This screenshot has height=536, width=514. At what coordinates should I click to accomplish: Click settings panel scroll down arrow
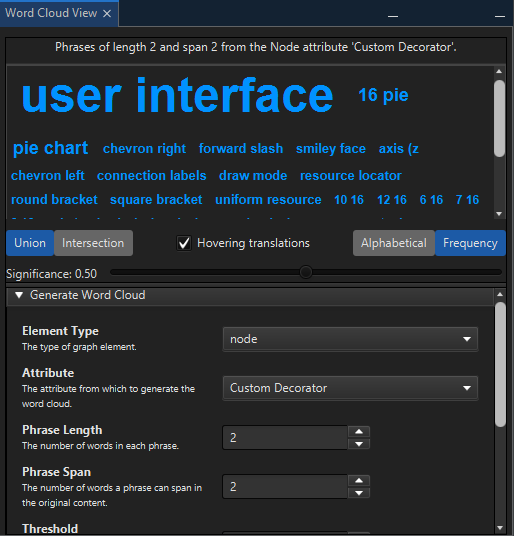[x=500, y=528]
